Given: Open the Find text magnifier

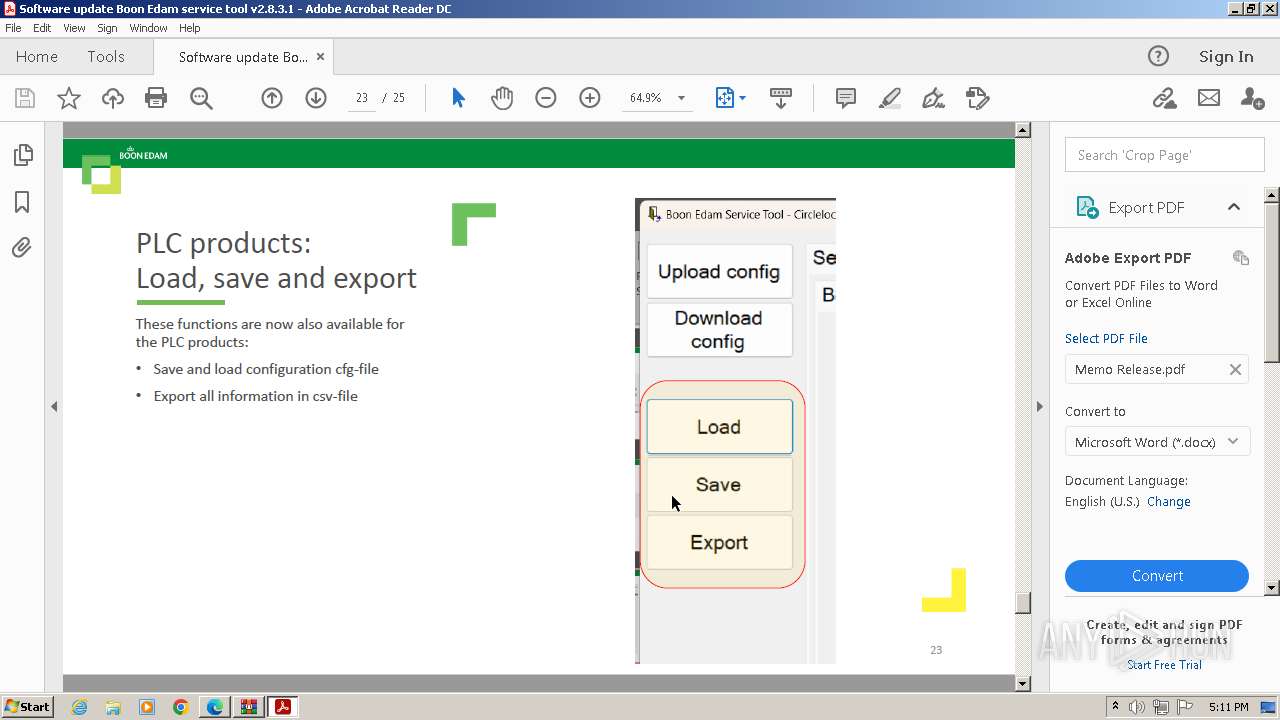Looking at the screenshot, I should coord(201,98).
